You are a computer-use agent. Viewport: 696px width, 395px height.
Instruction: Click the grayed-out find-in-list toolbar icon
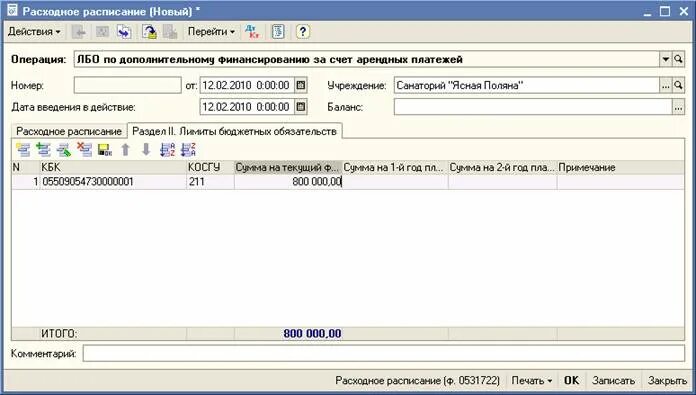103,32
